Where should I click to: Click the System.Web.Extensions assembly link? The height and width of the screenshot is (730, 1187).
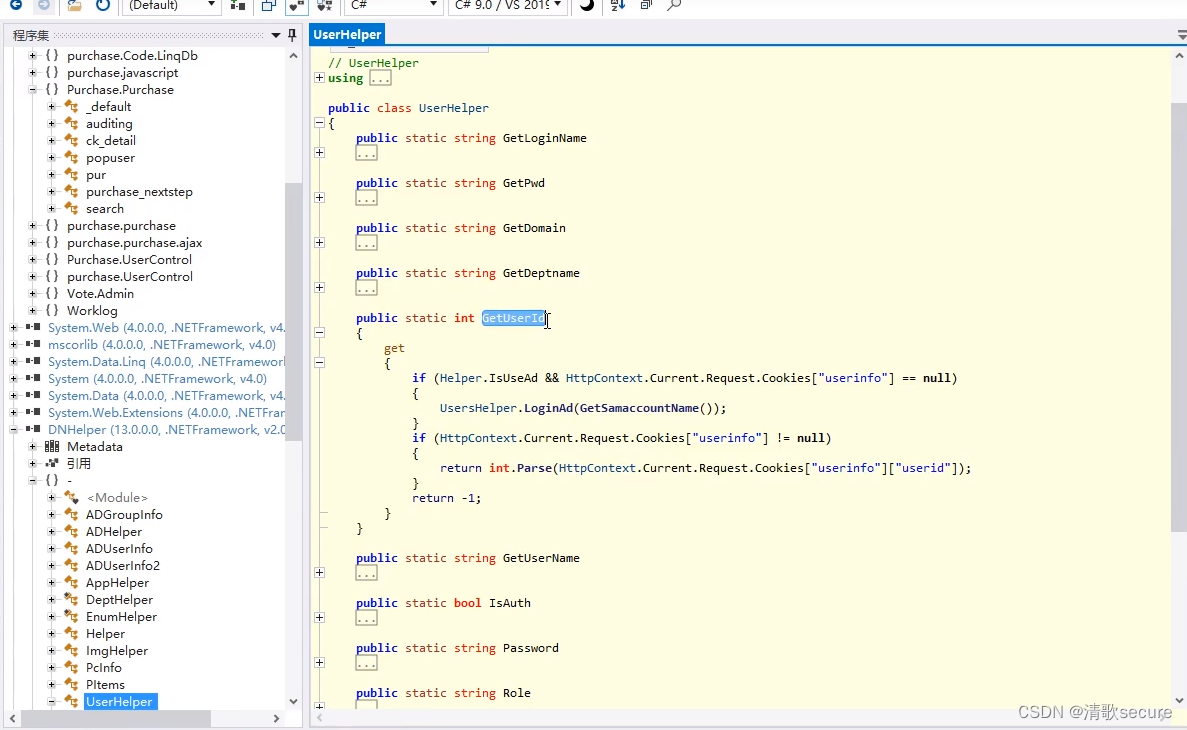point(167,413)
